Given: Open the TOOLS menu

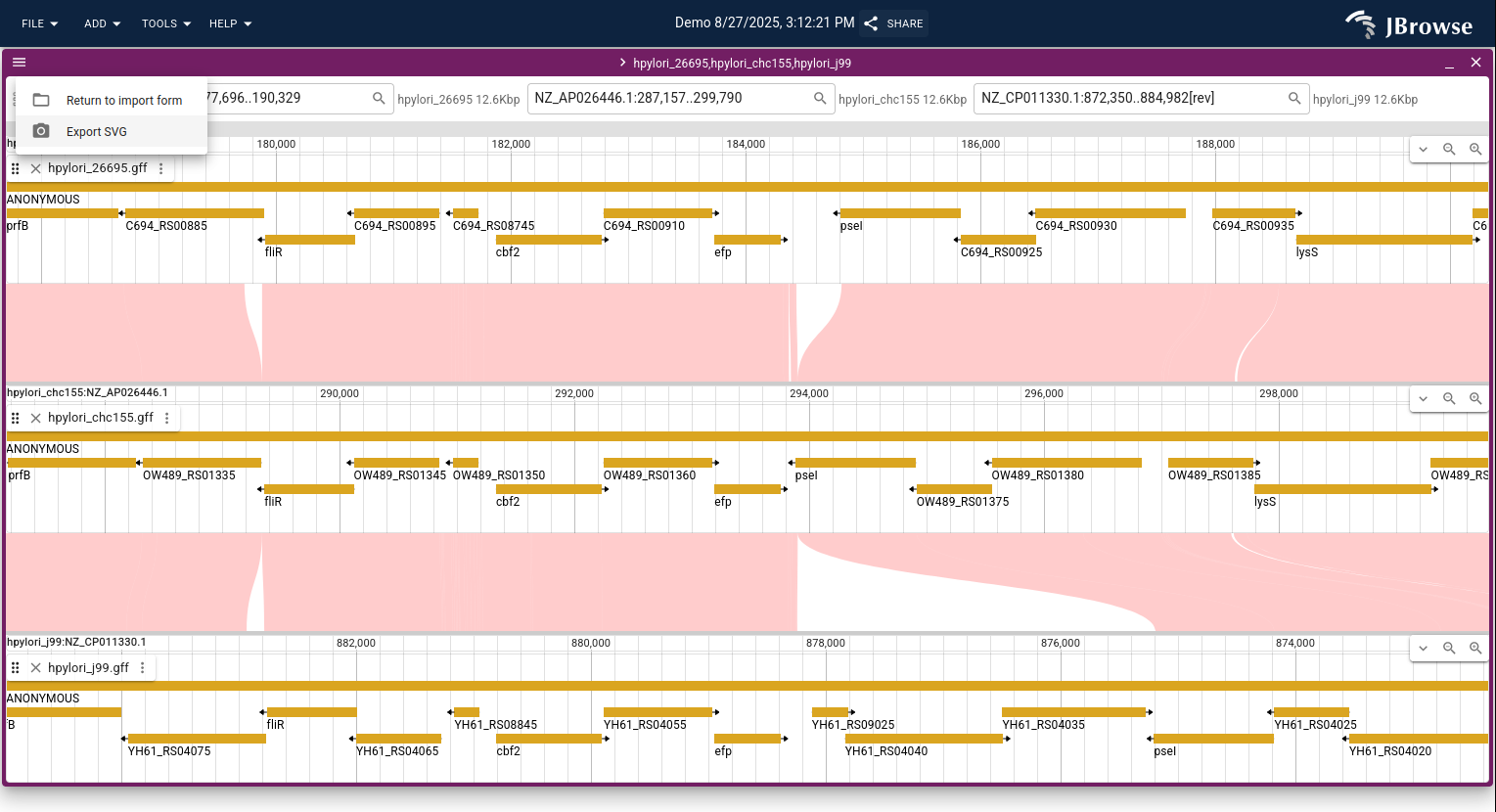Looking at the screenshot, I should click(x=166, y=23).
